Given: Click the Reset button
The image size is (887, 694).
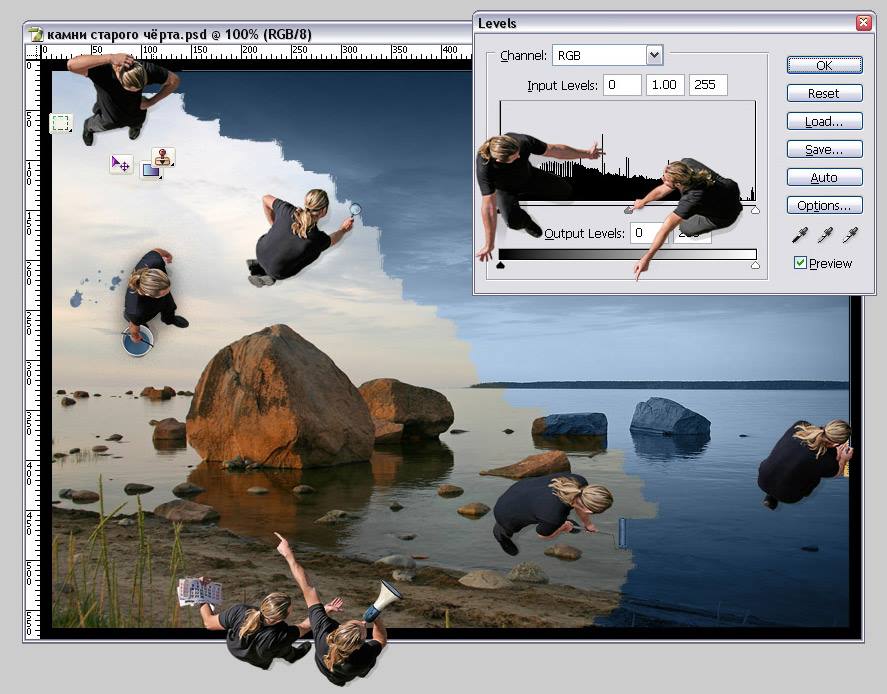Looking at the screenshot, I should pyautogui.click(x=823, y=93).
